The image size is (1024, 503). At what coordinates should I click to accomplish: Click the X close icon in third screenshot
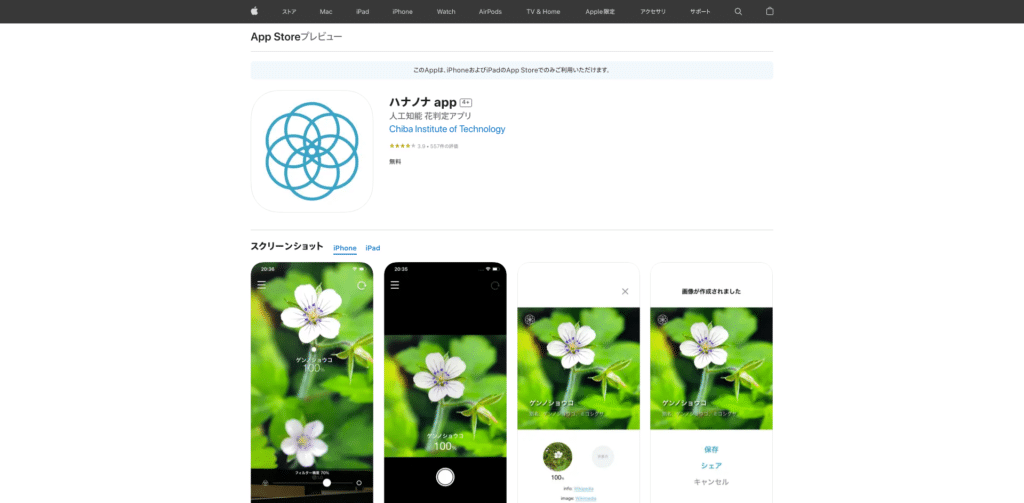(625, 291)
